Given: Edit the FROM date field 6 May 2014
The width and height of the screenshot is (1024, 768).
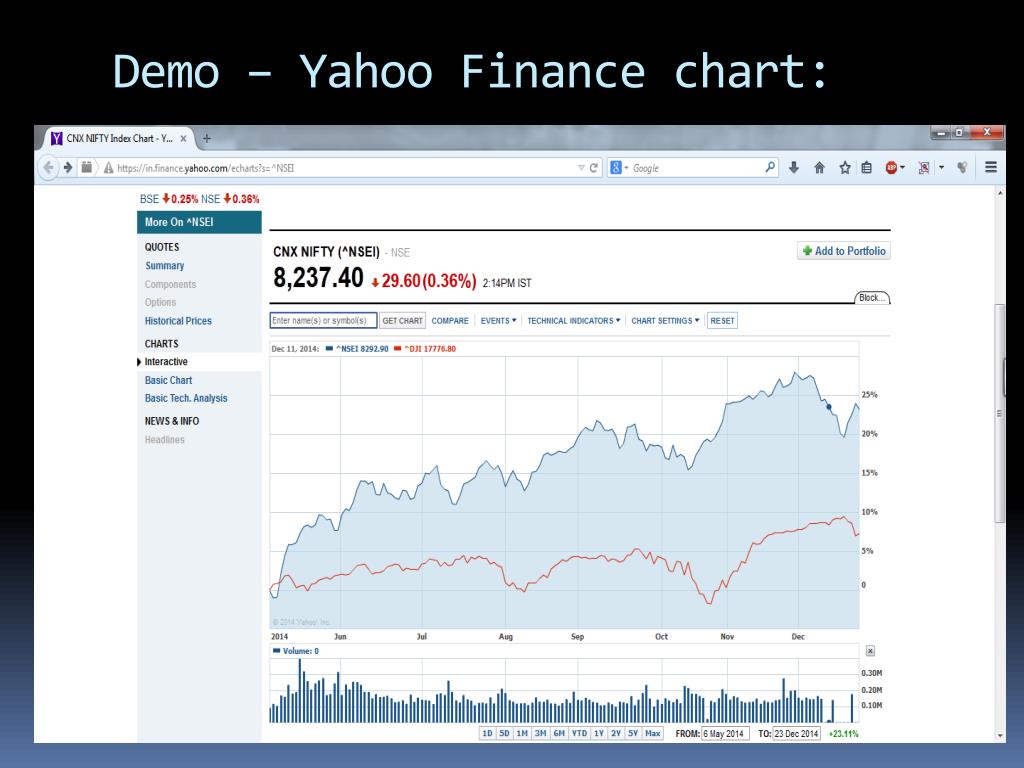Looking at the screenshot, I should [725, 734].
